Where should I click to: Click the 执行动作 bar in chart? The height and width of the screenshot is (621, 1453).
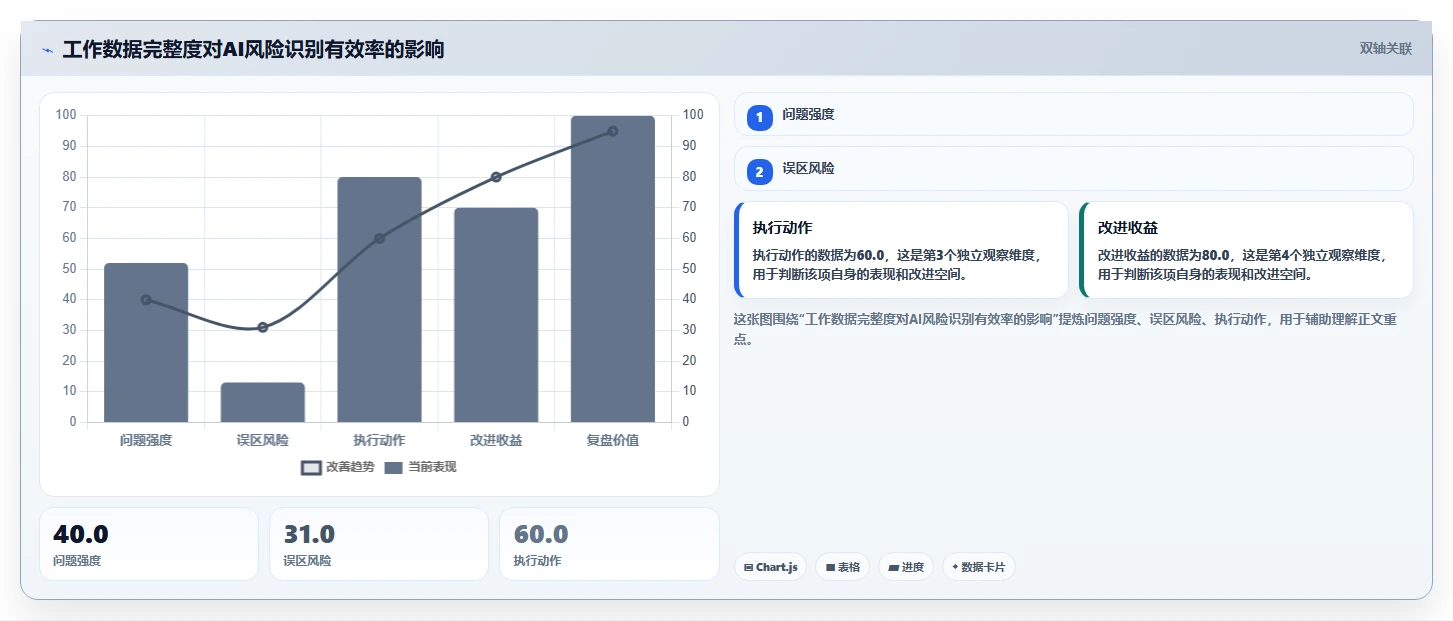click(379, 299)
